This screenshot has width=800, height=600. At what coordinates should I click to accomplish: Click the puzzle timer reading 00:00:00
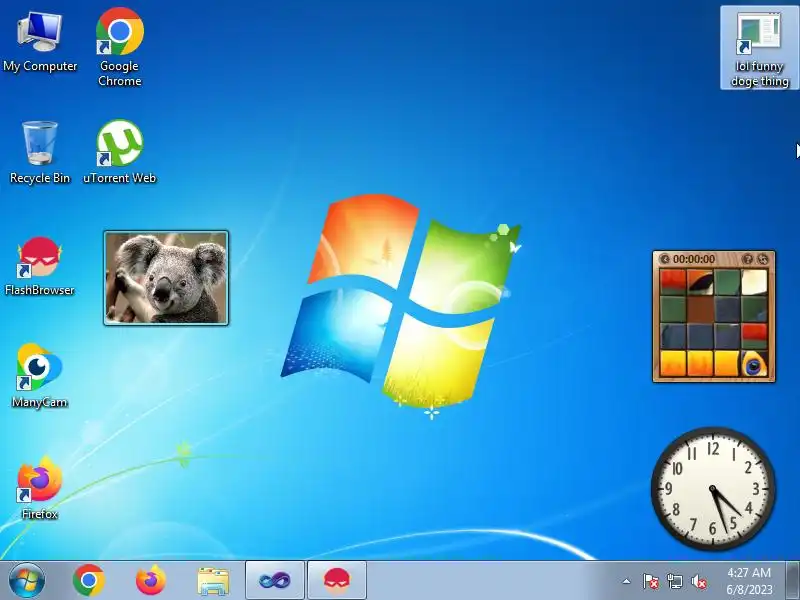pos(694,259)
